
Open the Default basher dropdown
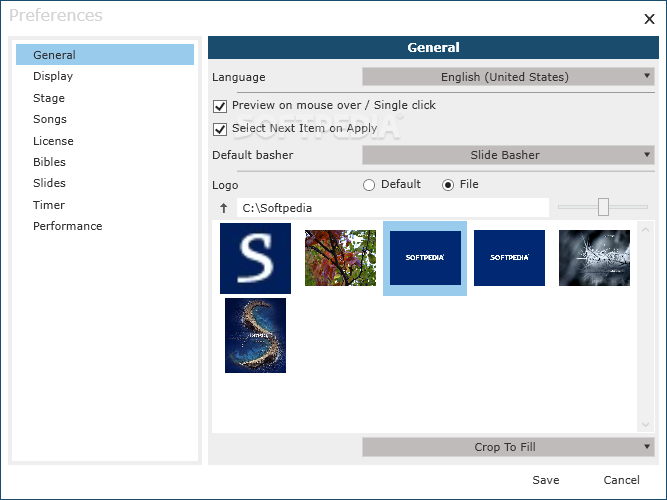click(508, 155)
